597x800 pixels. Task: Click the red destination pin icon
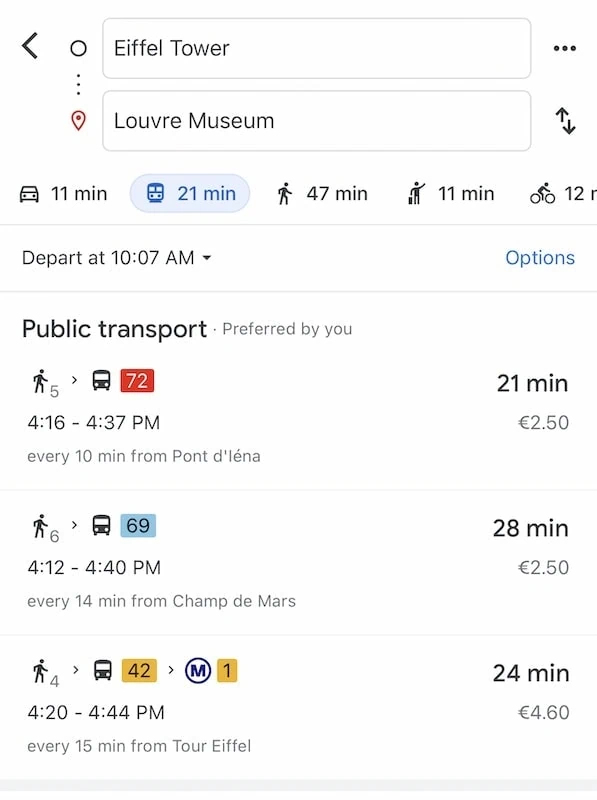pos(78,121)
